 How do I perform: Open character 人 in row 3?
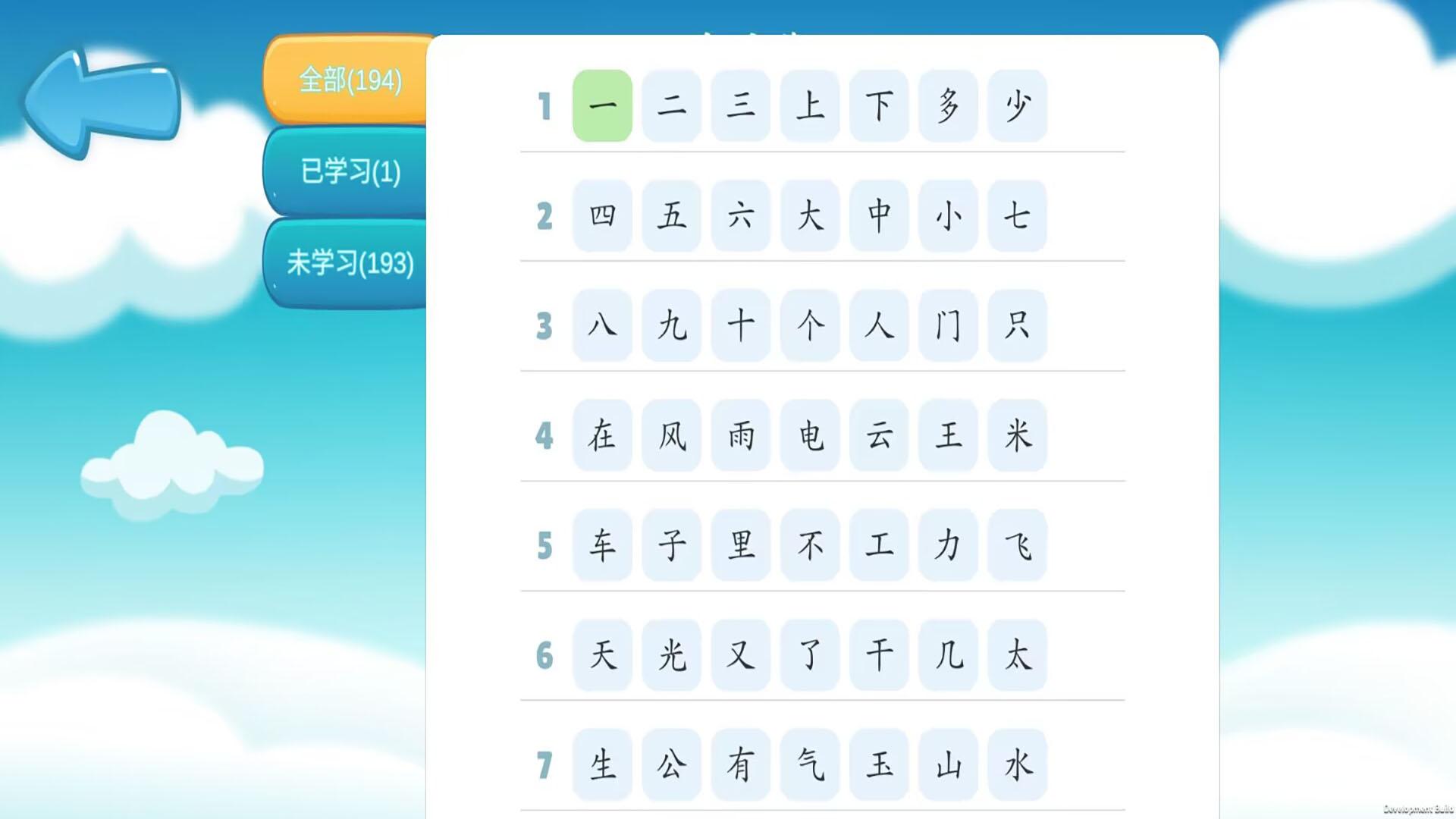878,326
